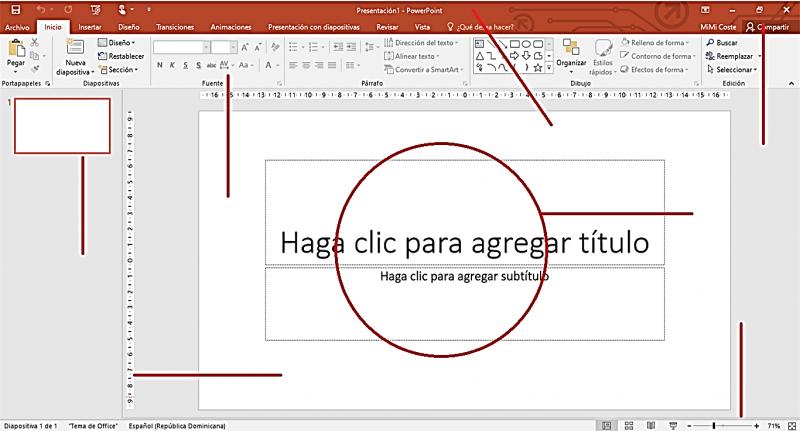Fit slide to current window icon
Image resolution: width=800 pixels, height=431 pixels.
pyautogui.click(x=792, y=425)
